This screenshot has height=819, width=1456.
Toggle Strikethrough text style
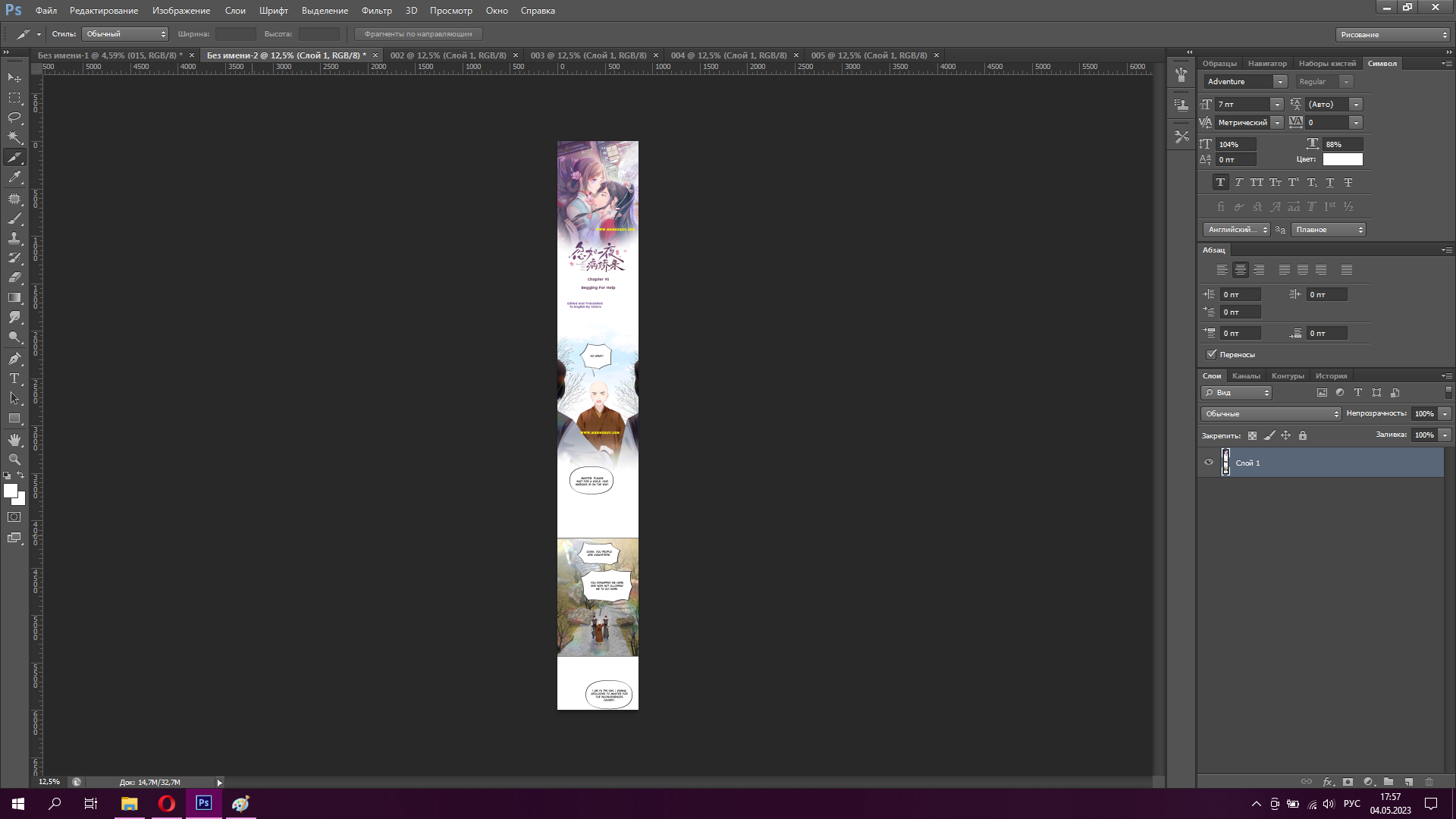pyautogui.click(x=1348, y=182)
